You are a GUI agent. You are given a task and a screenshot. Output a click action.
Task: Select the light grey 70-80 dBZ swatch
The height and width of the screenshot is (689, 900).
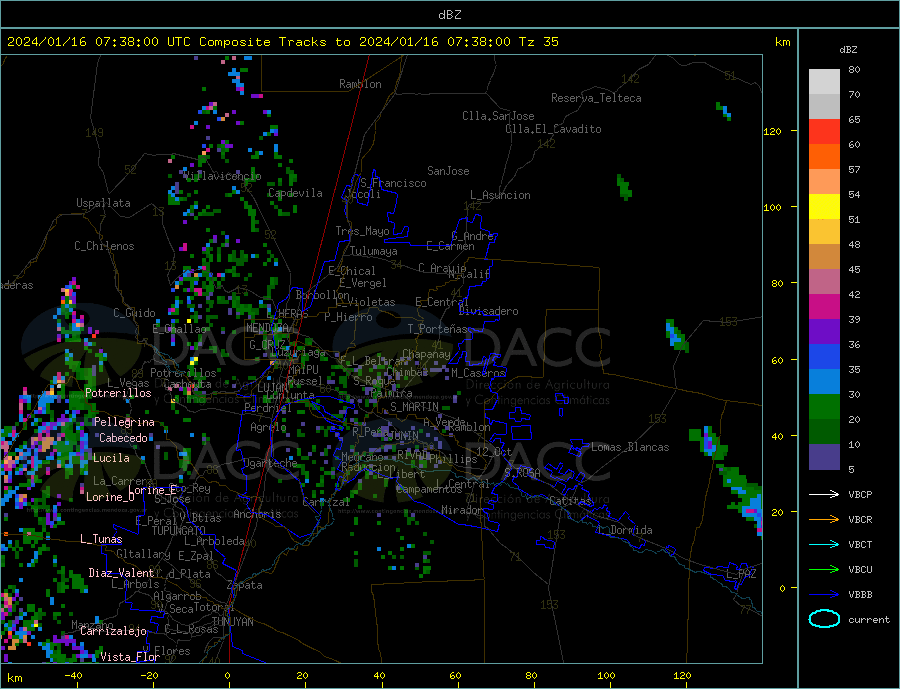(824, 82)
